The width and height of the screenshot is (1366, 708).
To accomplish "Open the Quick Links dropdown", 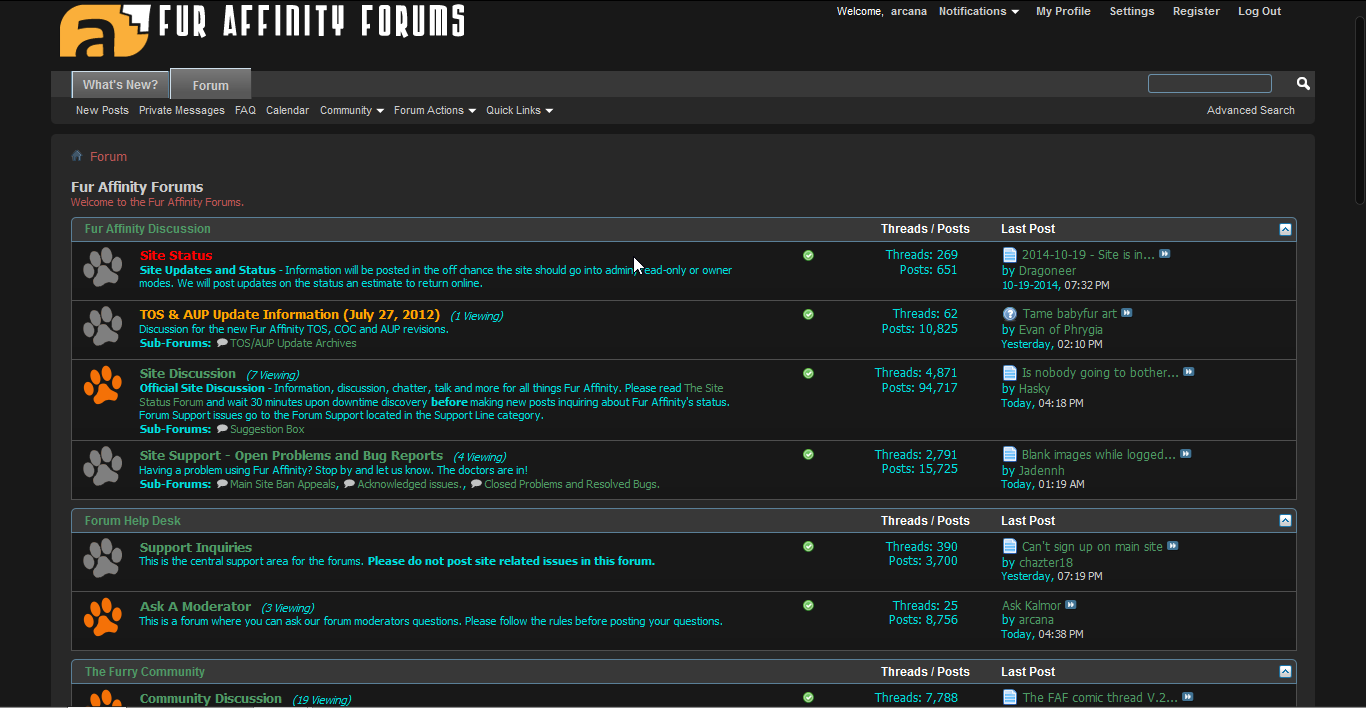I will point(518,110).
